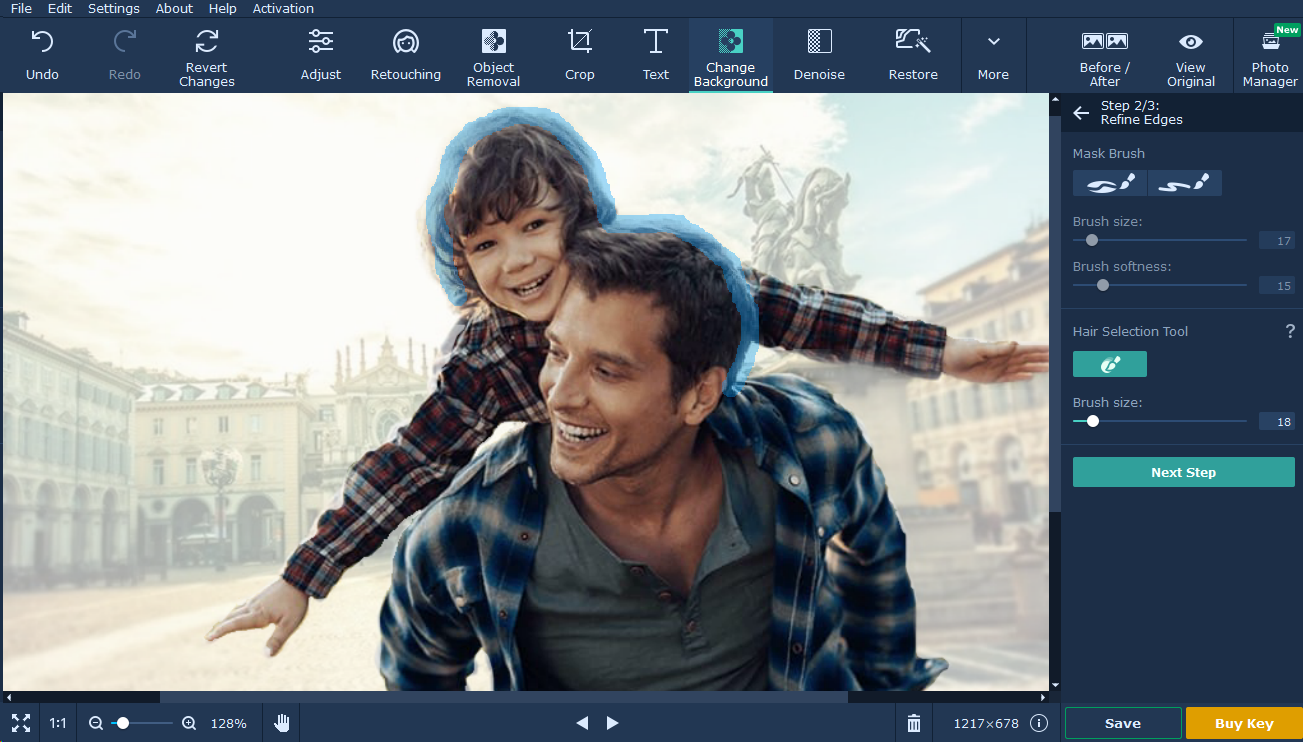Open the Restore tool
This screenshot has width=1303, height=742.
[913, 55]
